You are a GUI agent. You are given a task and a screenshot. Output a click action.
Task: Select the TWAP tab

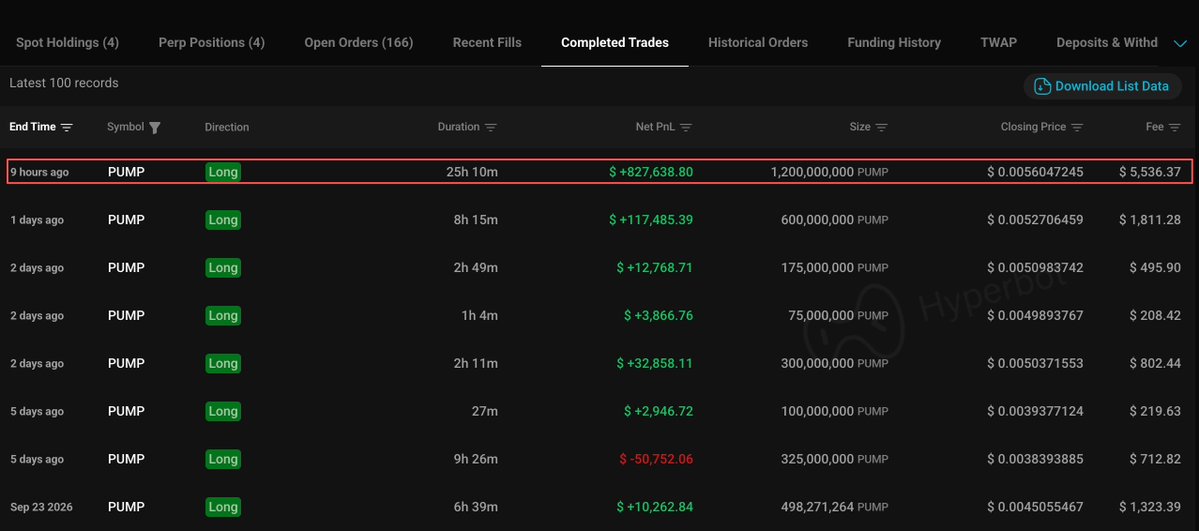click(999, 43)
